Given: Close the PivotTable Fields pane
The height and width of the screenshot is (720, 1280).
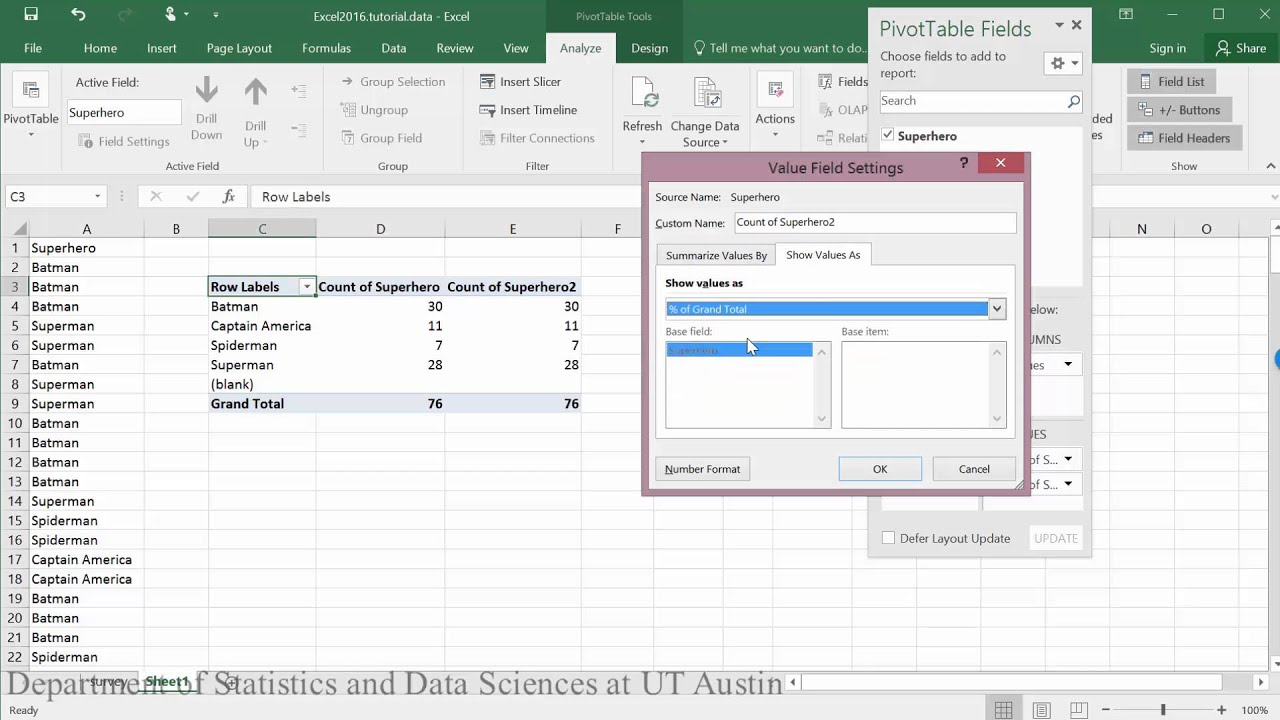Looking at the screenshot, I should (1076, 25).
